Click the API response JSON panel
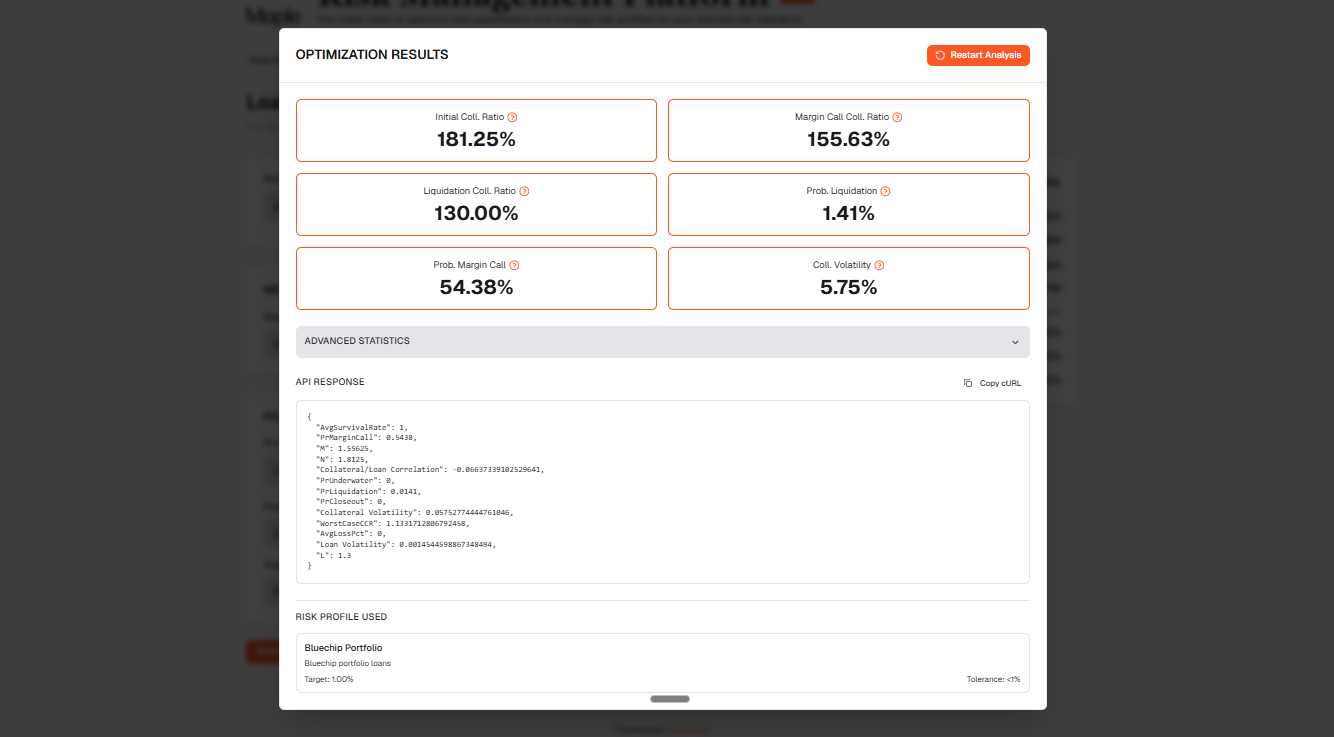 [662, 492]
